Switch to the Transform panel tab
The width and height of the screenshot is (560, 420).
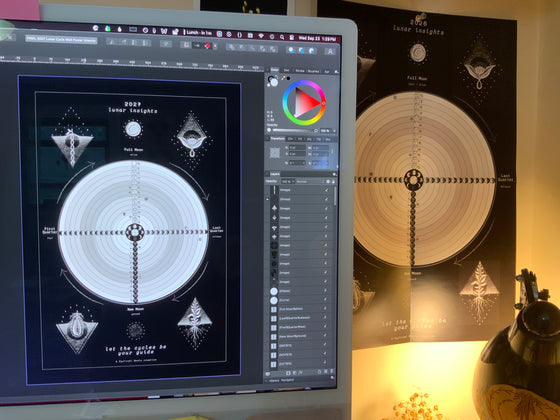(x=278, y=139)
